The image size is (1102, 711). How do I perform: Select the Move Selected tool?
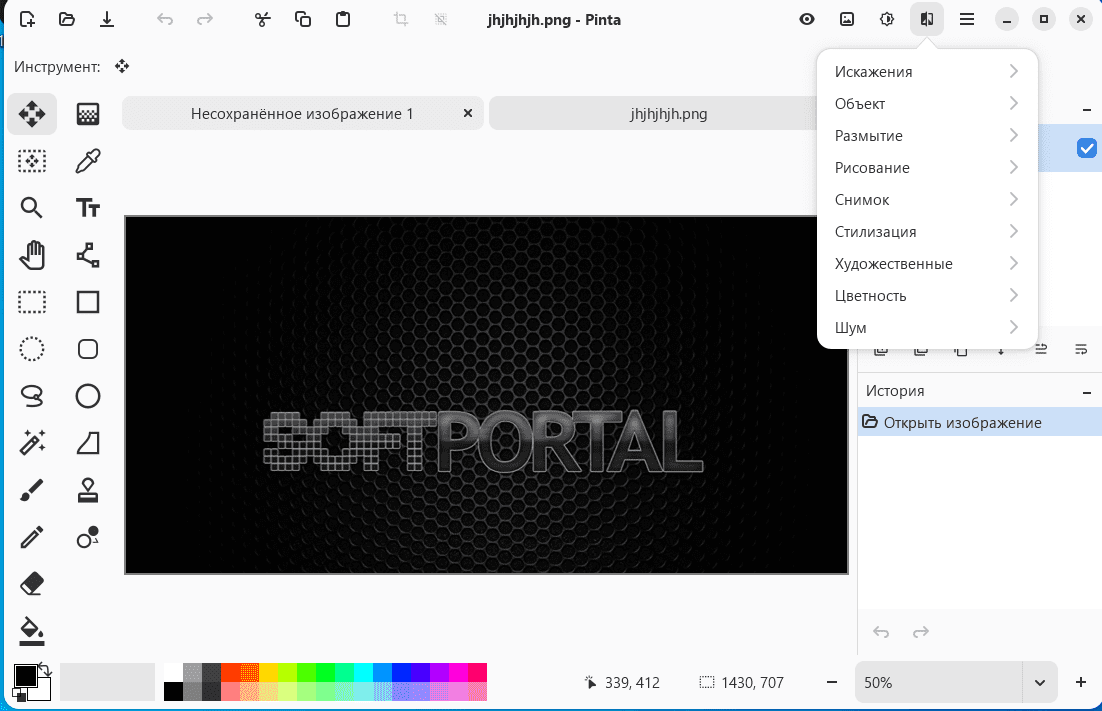[32, 114]
